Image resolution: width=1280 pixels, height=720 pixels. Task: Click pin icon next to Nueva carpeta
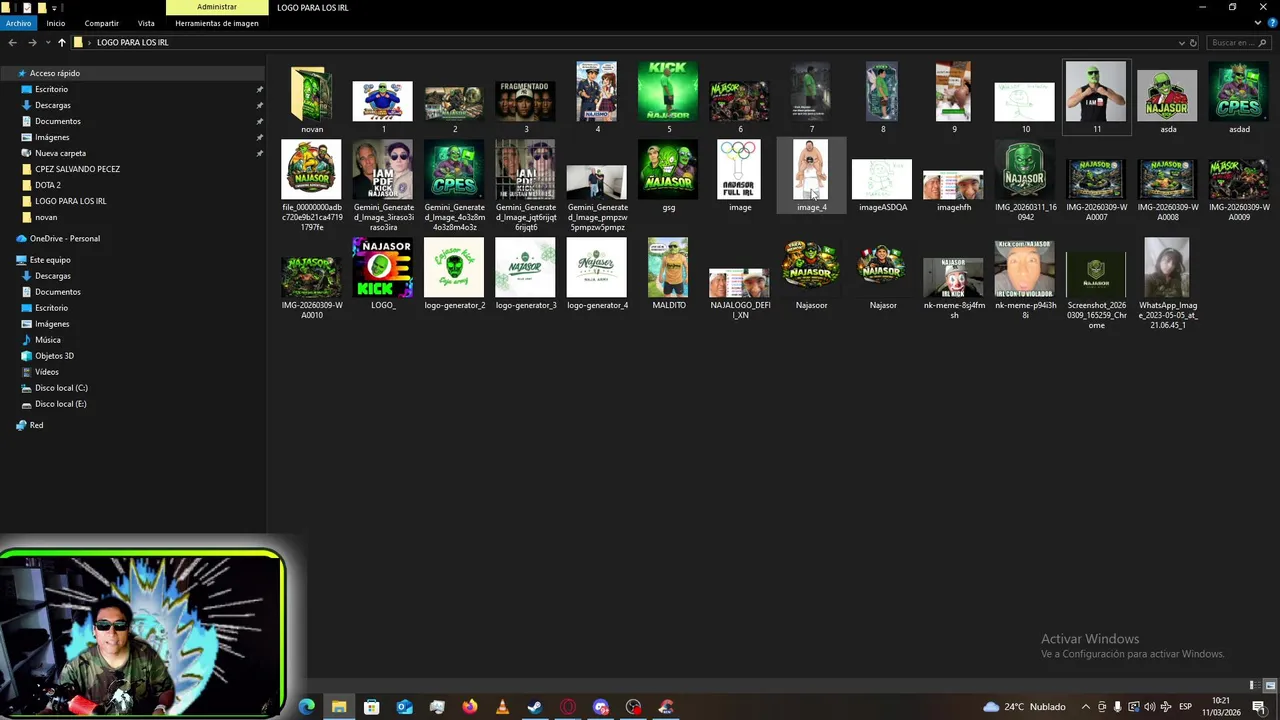(259, 153)
